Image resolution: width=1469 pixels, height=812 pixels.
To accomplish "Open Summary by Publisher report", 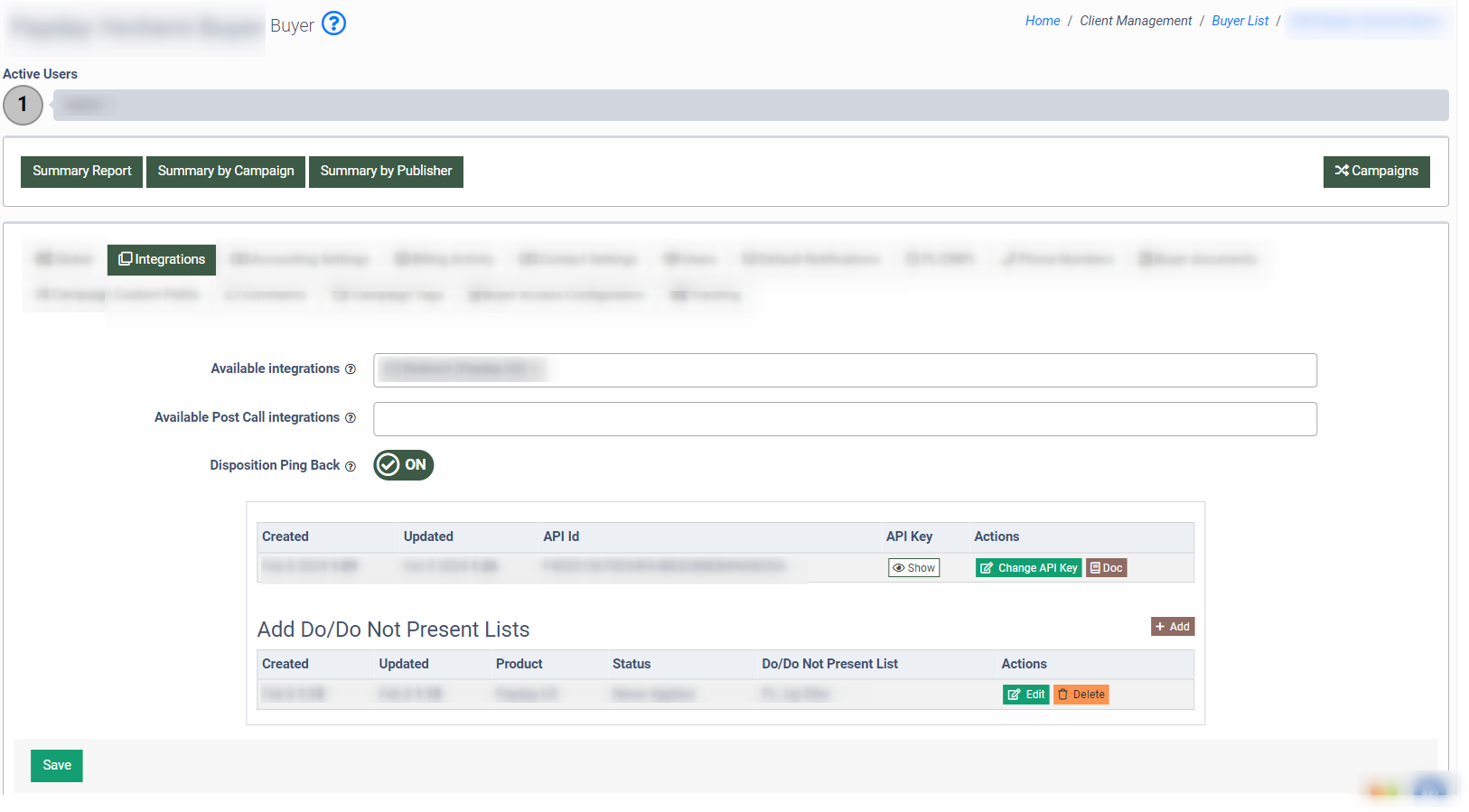I will tap(386, 172).
